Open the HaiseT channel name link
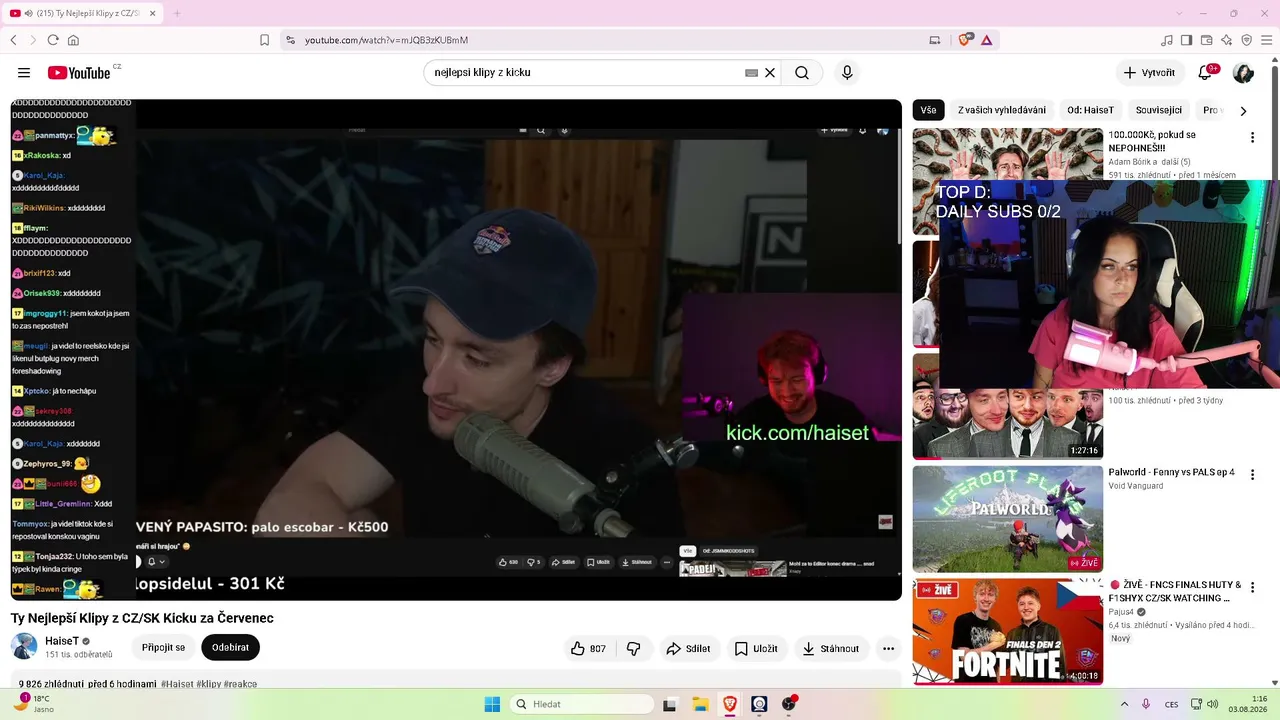Screen dimensions: 1280x720 [62, 641]
